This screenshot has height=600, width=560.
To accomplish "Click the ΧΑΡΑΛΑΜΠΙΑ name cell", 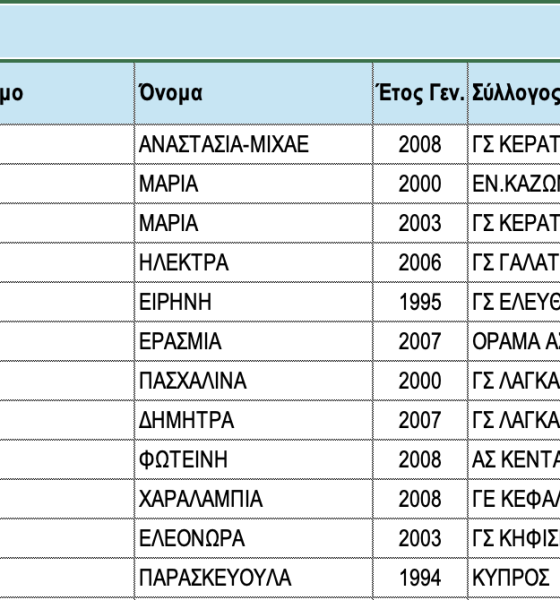I will (253, 499).
